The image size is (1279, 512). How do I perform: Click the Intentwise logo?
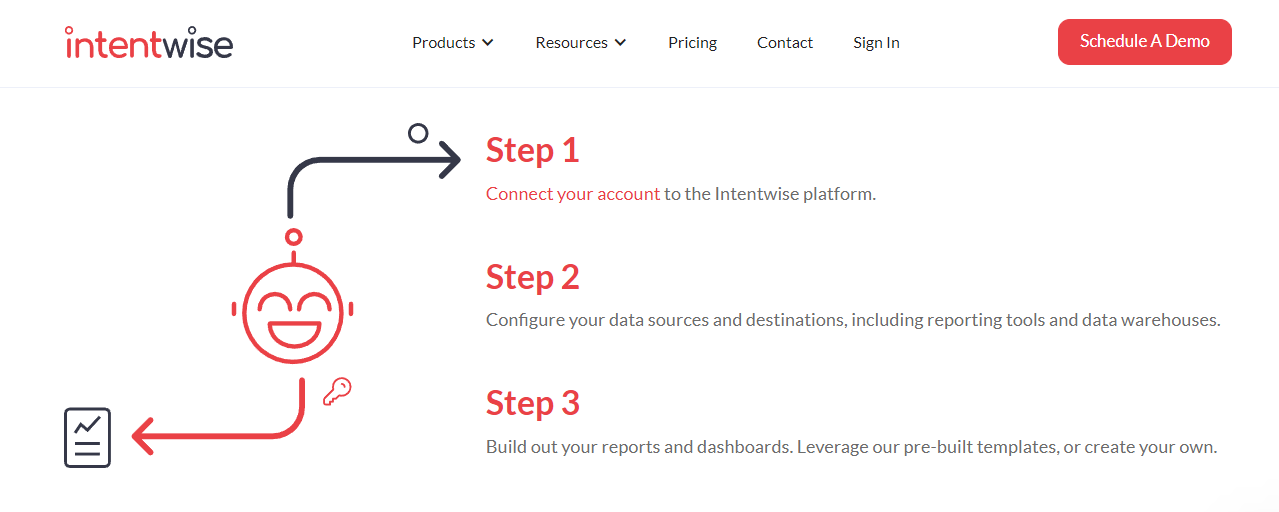click(x=148, y=42)
